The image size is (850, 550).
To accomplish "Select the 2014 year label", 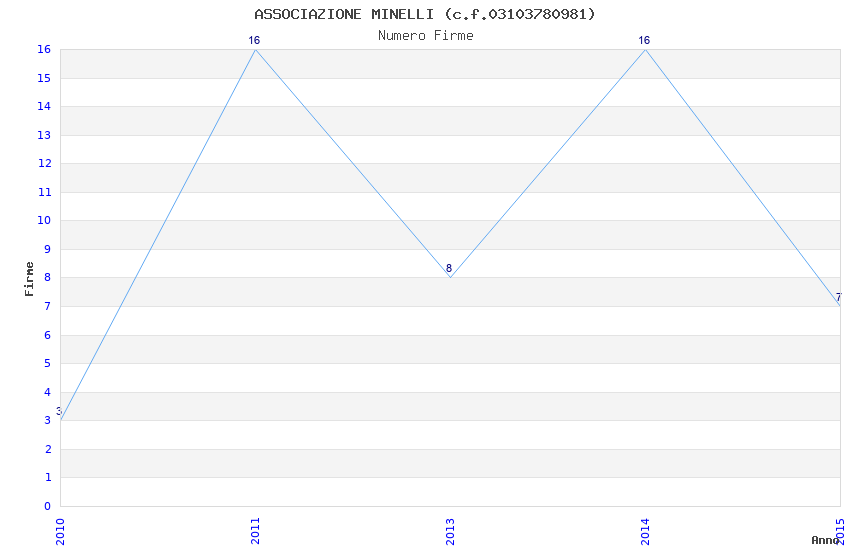I will (x=645, y=531).
